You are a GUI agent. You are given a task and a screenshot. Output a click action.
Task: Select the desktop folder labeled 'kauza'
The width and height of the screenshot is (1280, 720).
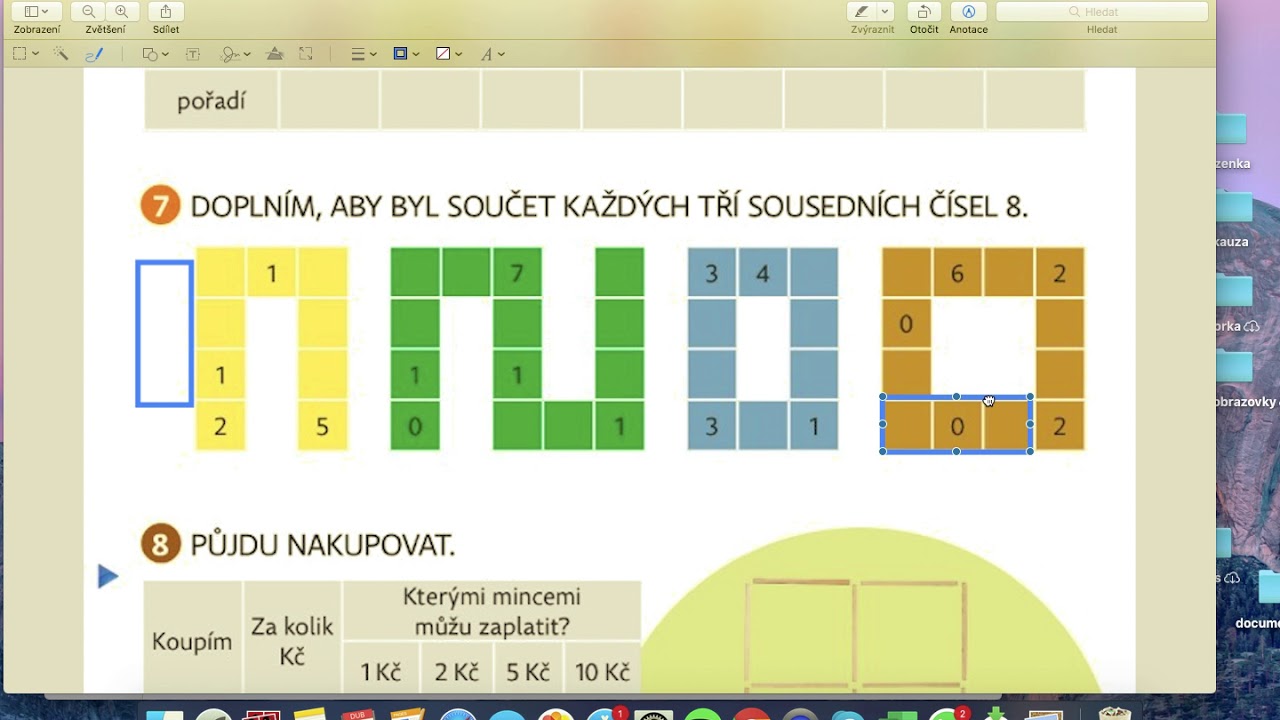click(1233, 219)
